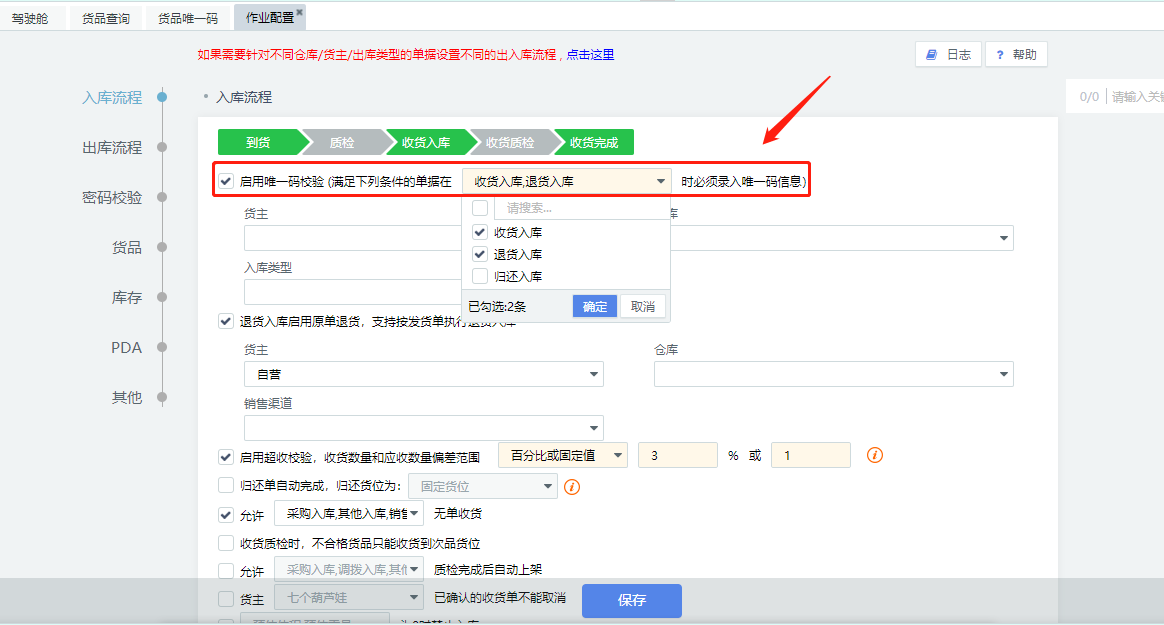Open the 帮助 button
This screenshot has width=1164, height=625.
tap(1016, 54)
